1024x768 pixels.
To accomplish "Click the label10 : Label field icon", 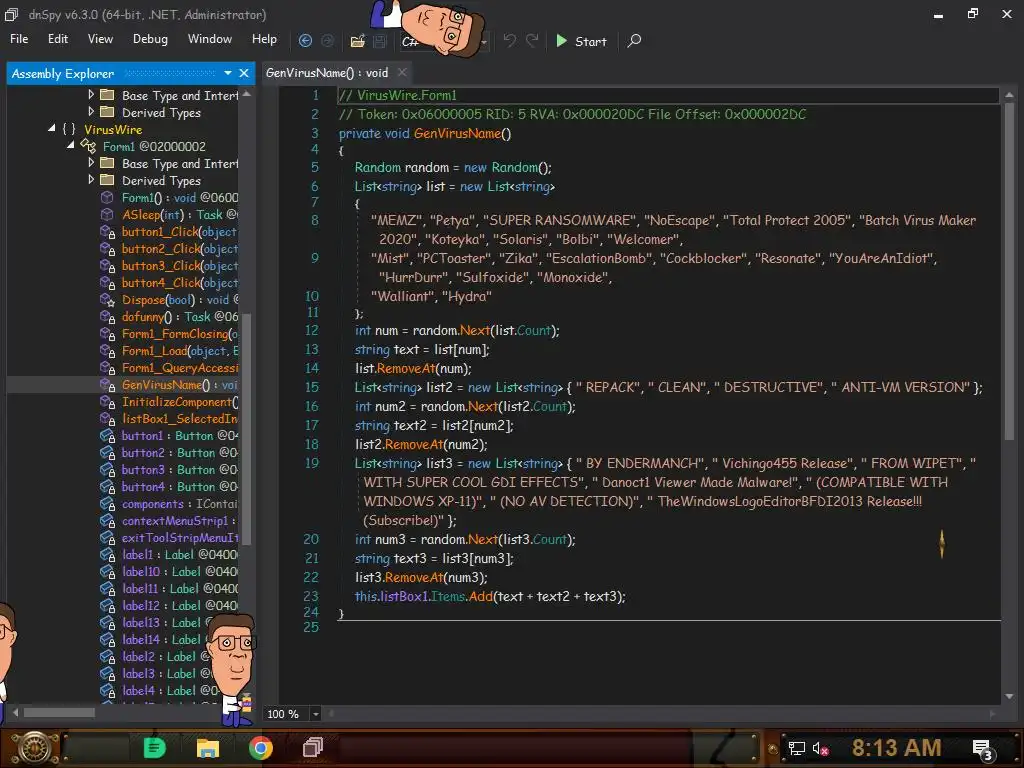I will pyautogui.click(x=107, y=571).
